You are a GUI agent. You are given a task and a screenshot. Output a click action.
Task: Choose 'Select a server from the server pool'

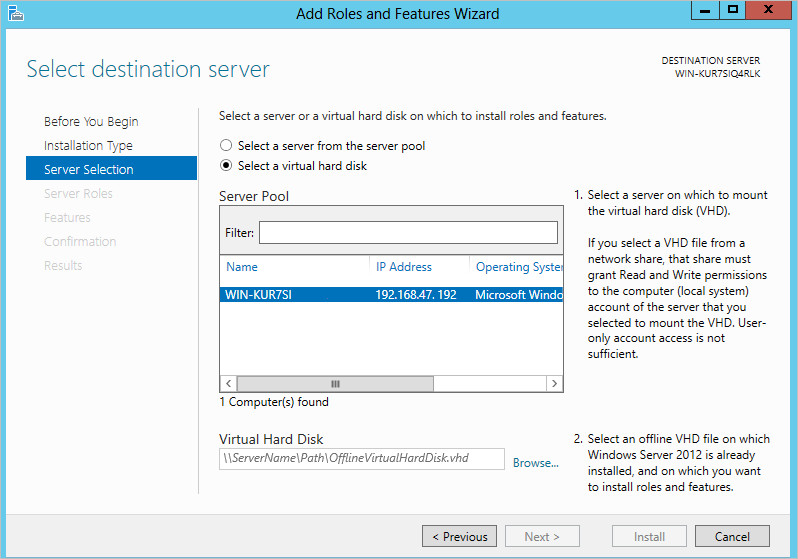point(226,146)
